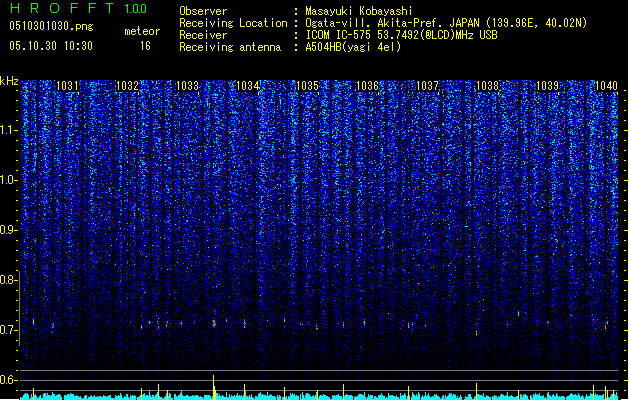Click the 0.9 frequency axis label
This screenshot has width=629, height=400.
(8, 230)
